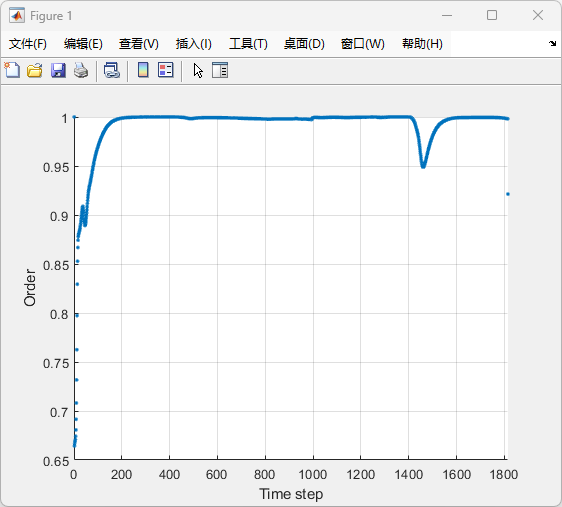Click the y-axis tick label 0.65
Image resolution: width=562 pixels, height=507 pixels.
(x=56, y=461)
